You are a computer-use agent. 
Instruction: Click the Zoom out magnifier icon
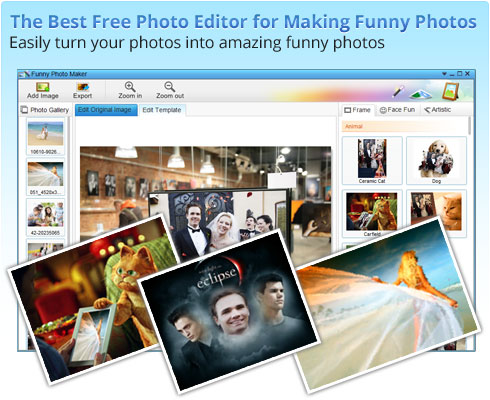coord(170,87)
